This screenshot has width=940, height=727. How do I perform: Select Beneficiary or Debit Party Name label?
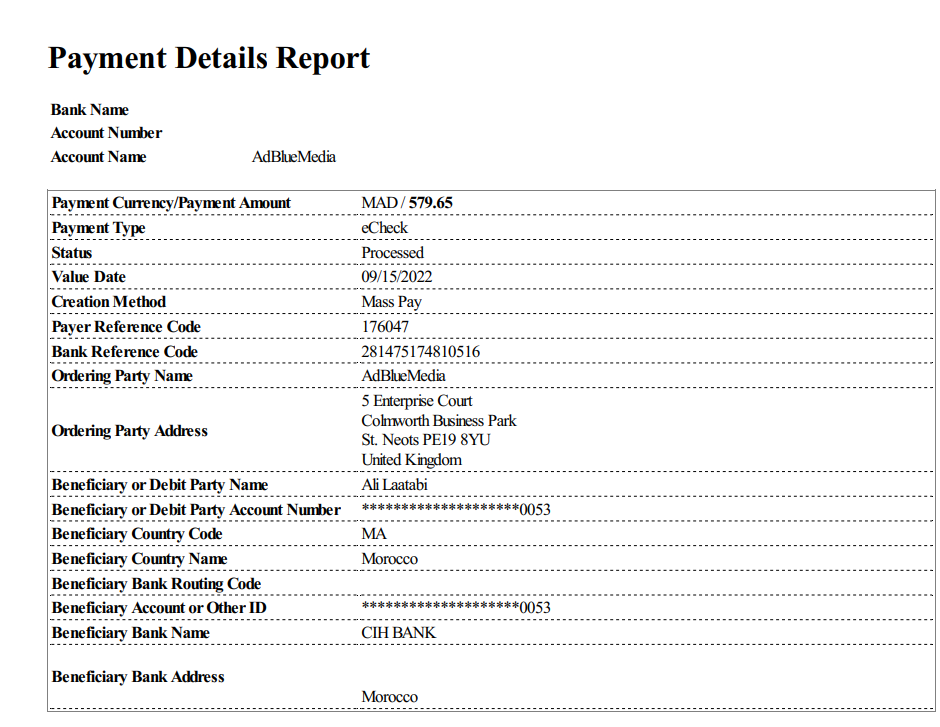[x=159, y=485]
